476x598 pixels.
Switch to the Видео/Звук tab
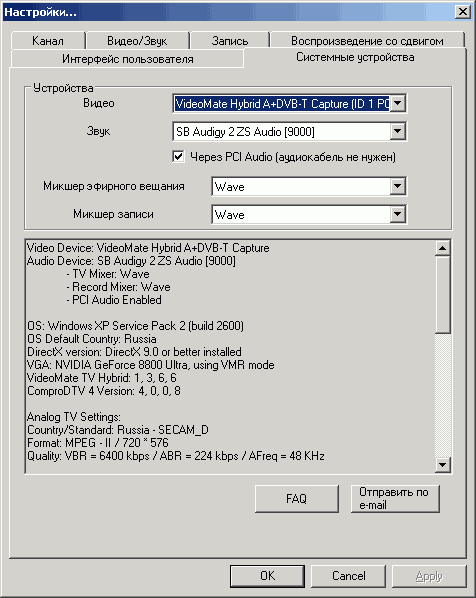click(137, 40)
